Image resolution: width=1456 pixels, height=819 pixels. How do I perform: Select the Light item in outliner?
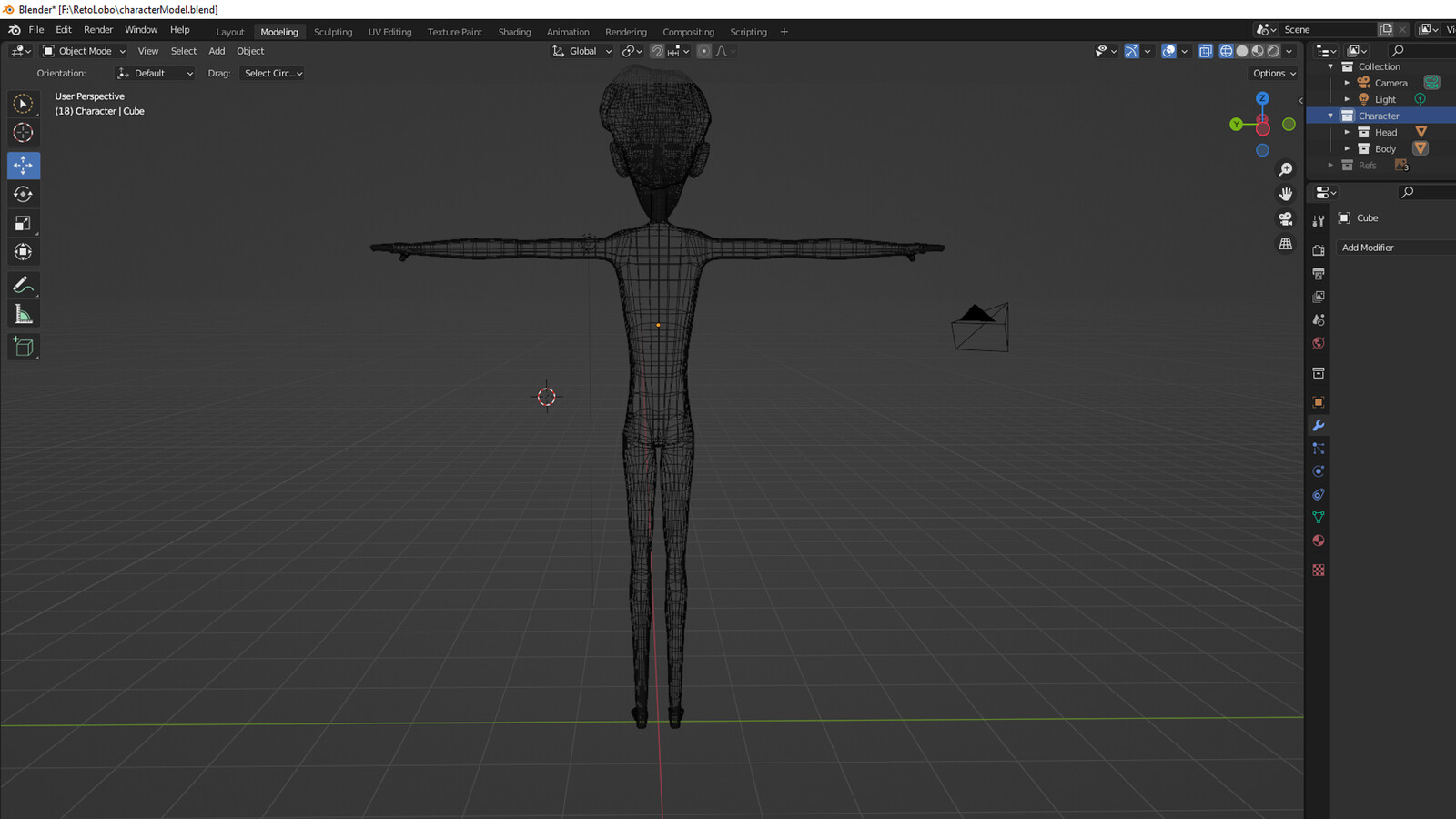pos(1385,99)
